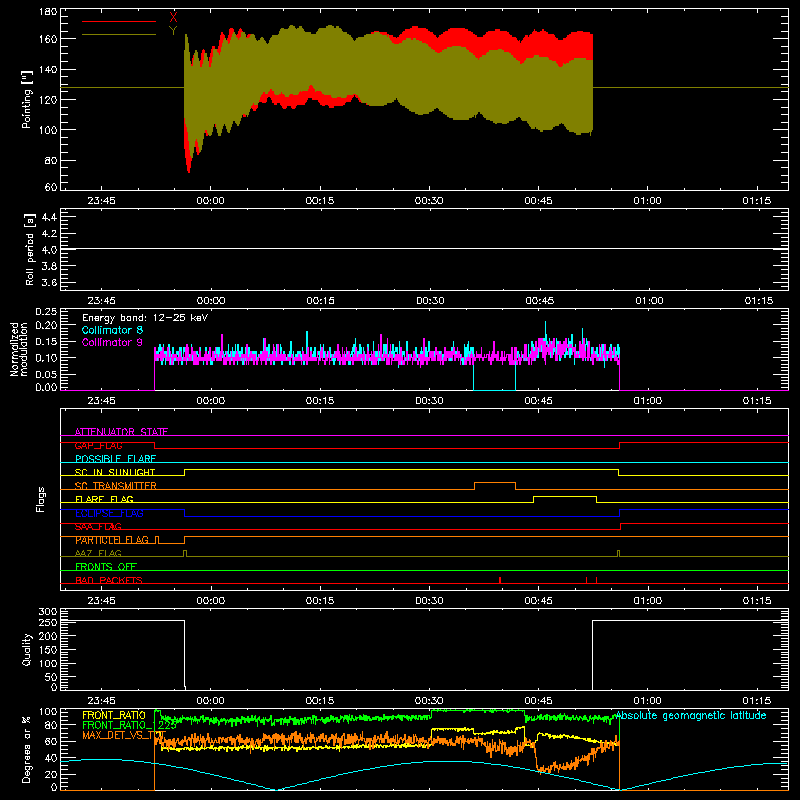Click the GAP_FLAG label
Image resolution: width=800 pixels, height=800 pixels.
[99, 445]
